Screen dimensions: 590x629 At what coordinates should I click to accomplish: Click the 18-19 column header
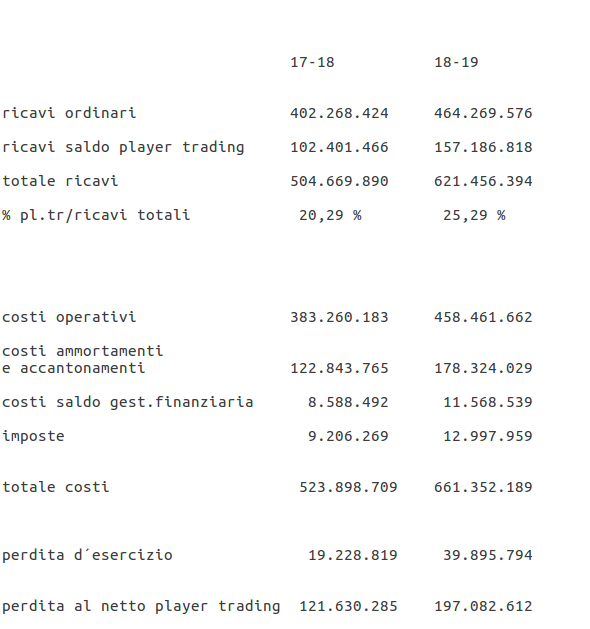456,63
